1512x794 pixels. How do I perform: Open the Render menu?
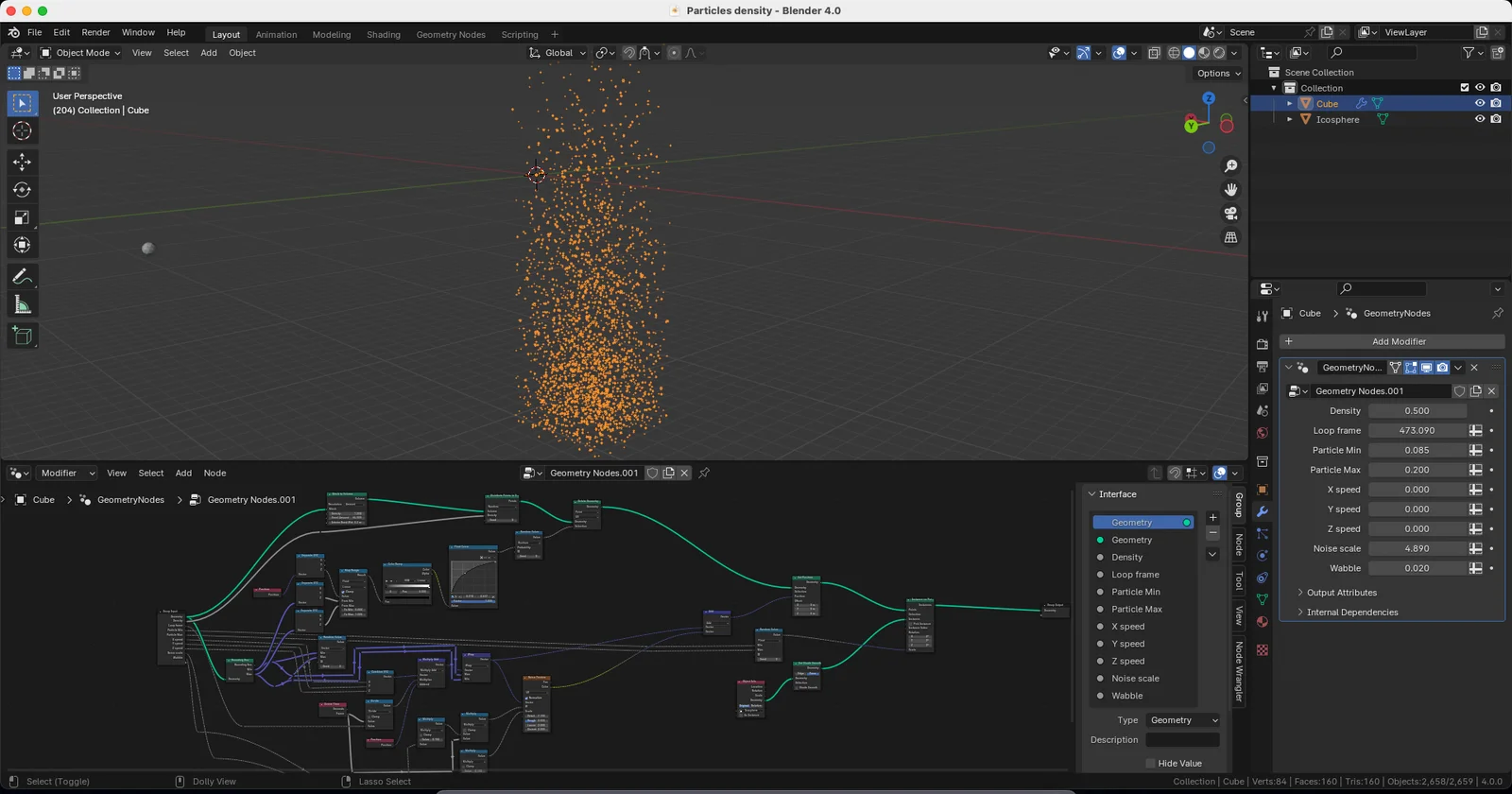[95, 32]
